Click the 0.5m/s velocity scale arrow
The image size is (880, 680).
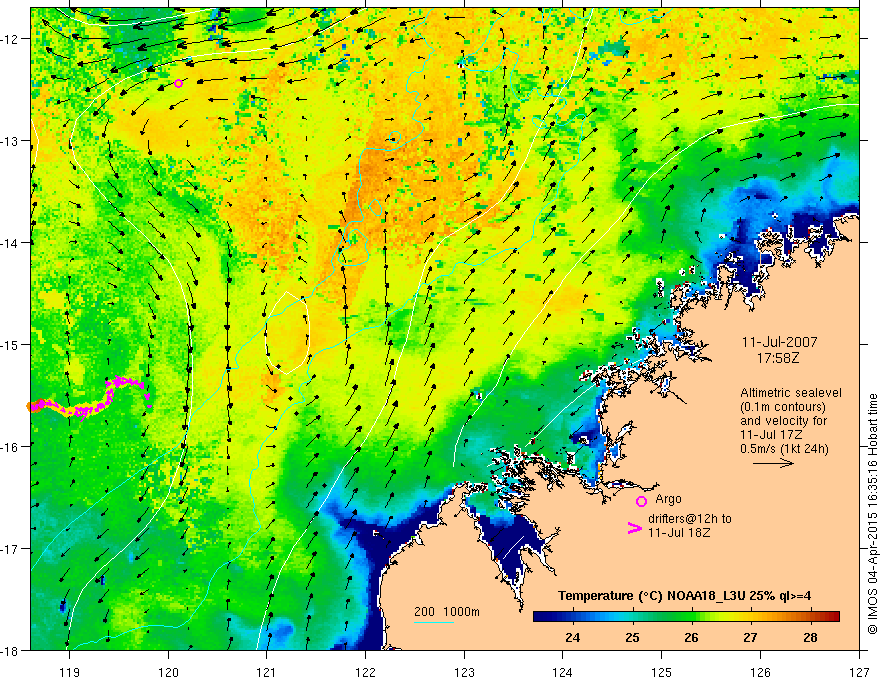(x=773, y=463)
